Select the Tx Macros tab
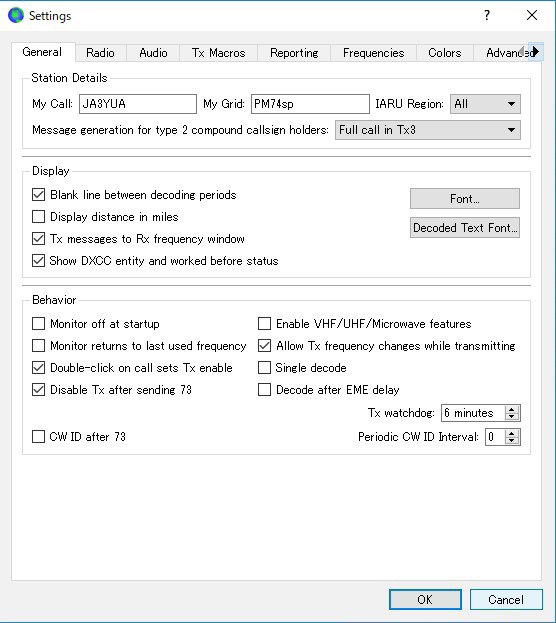Viewport: 556px width, 623px height. click(219, 53)
